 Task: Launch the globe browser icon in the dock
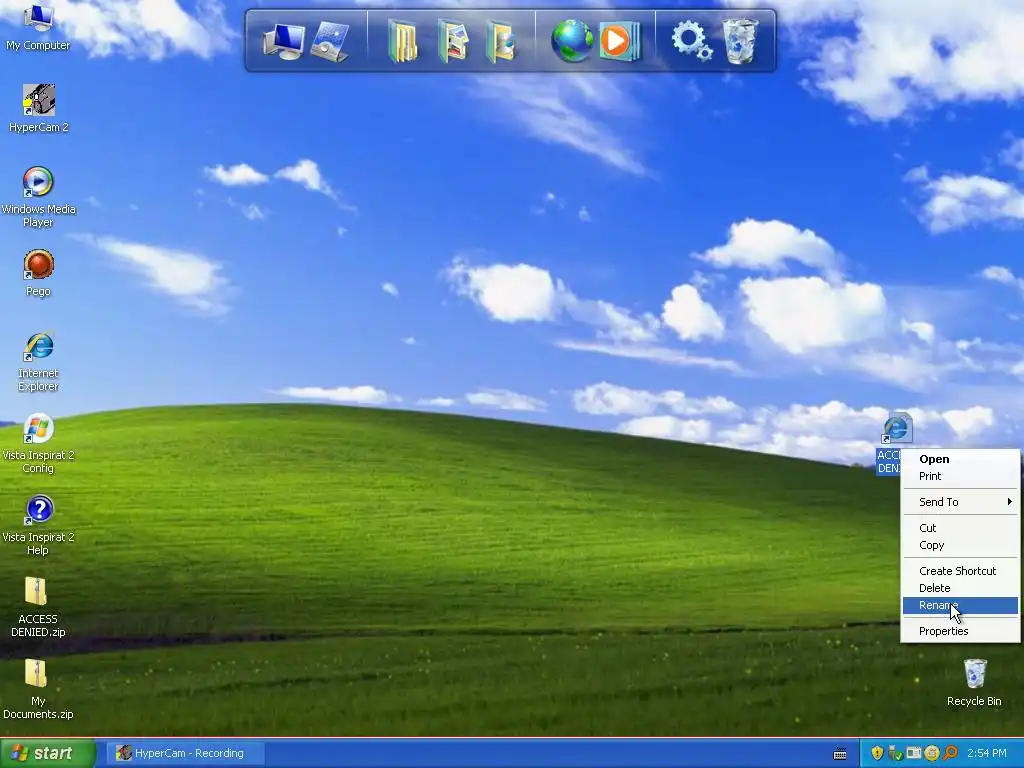[572, 41]
